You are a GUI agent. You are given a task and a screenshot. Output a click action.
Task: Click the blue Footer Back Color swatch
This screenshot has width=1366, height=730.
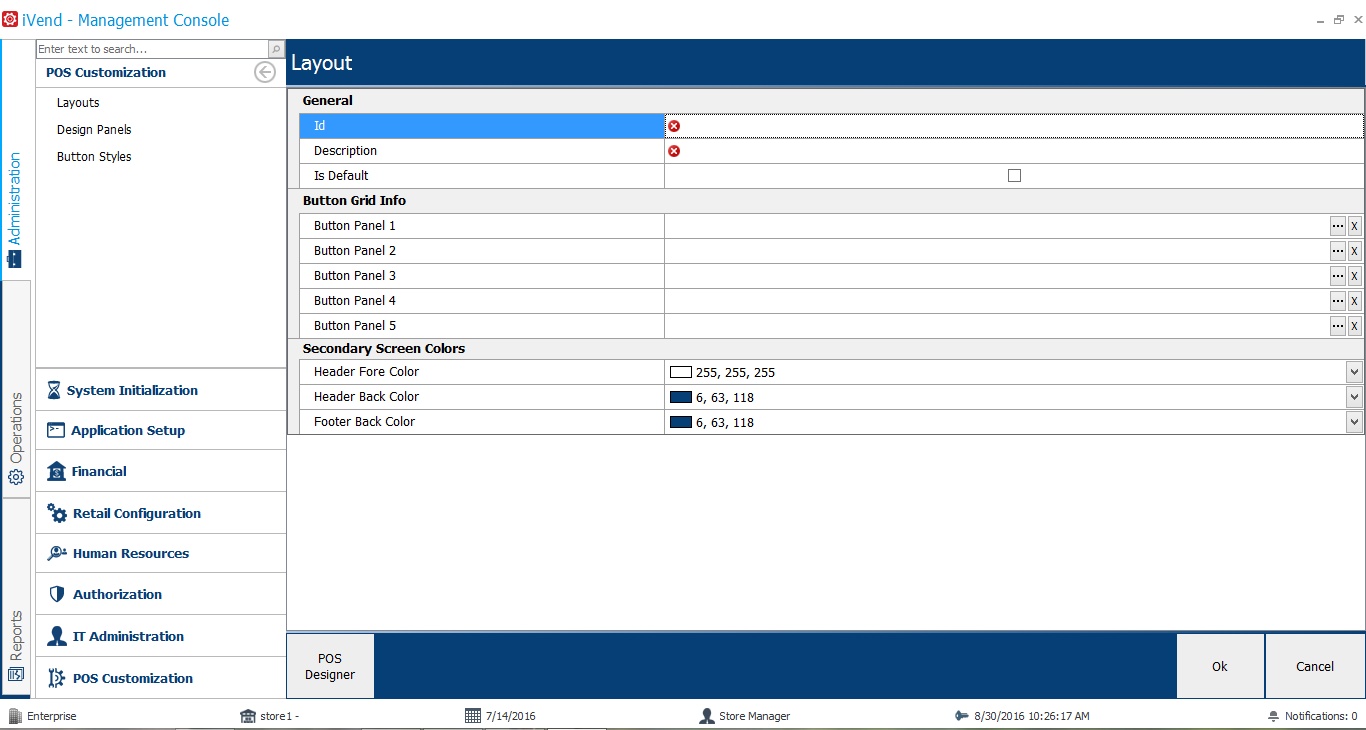(681, 422)
